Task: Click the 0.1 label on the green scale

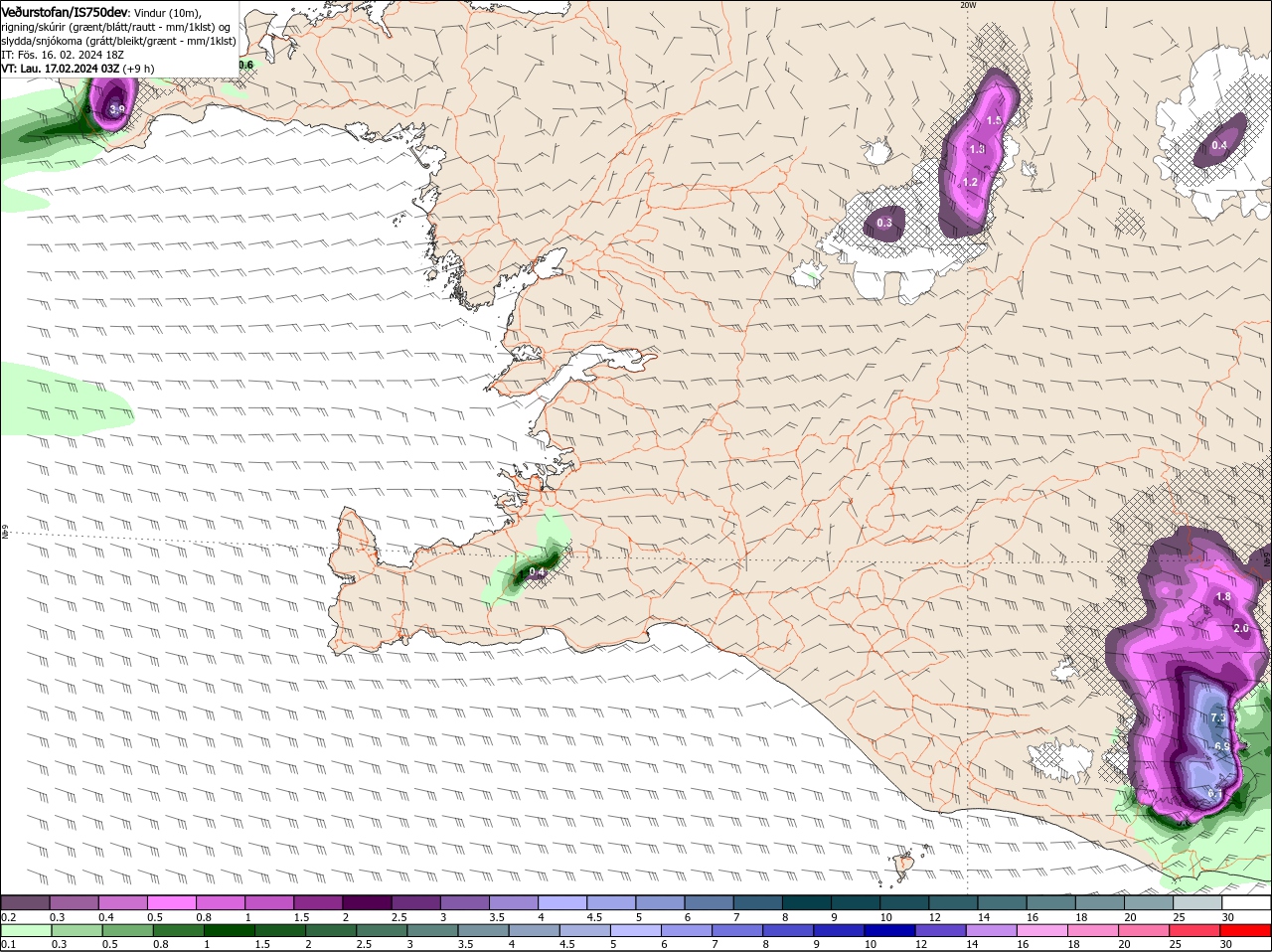Action: (x=8, y=944)
